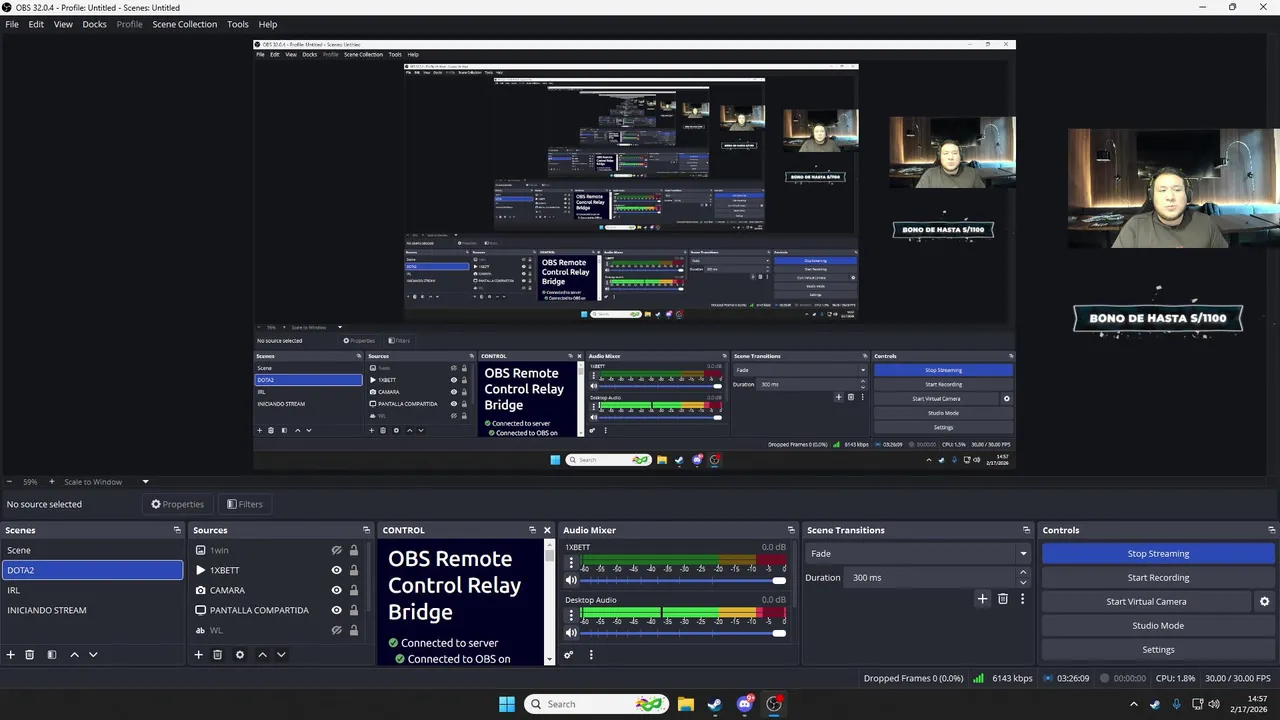This screenshot has width=1280, height=720.
Task: Add a new source with plus icon
Action: point(198,655)
